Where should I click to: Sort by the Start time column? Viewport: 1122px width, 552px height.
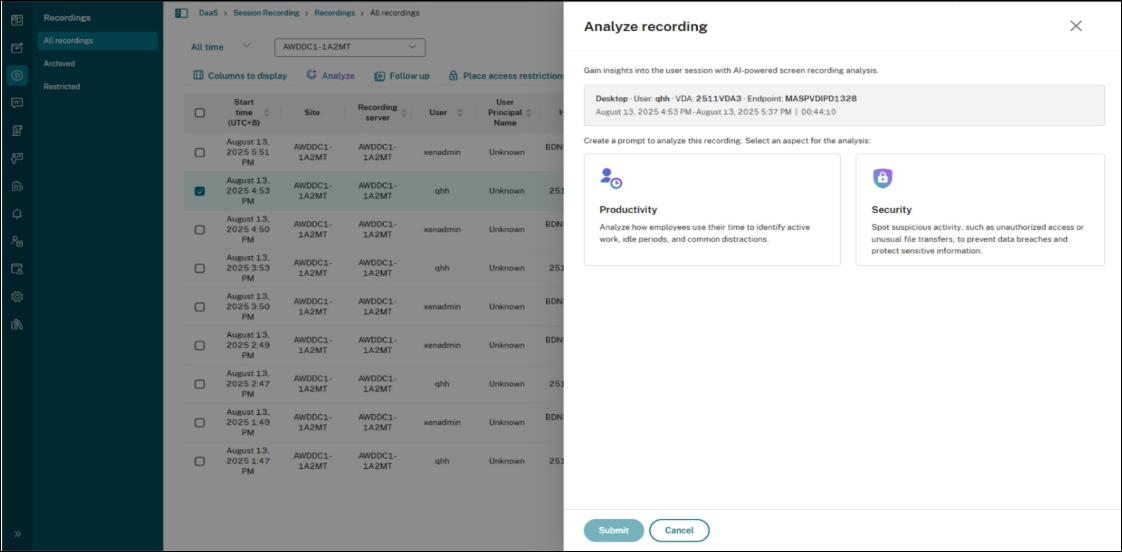(x=245, y=113)
